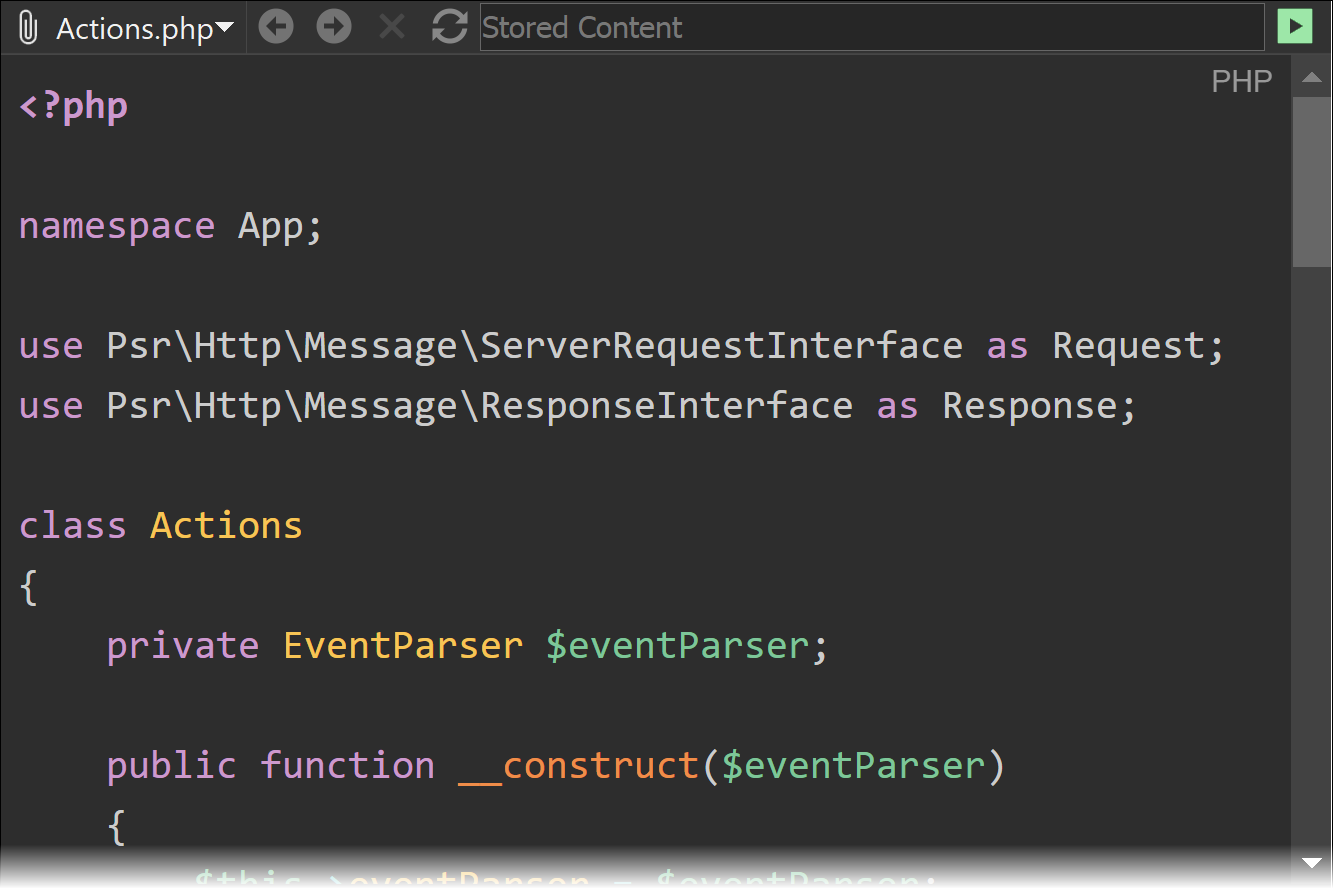This screenshot has width=1333, height=889.
Task: Click the $eventParser constructor parameter
Action: pyautogui.click(x=853, y=766)
